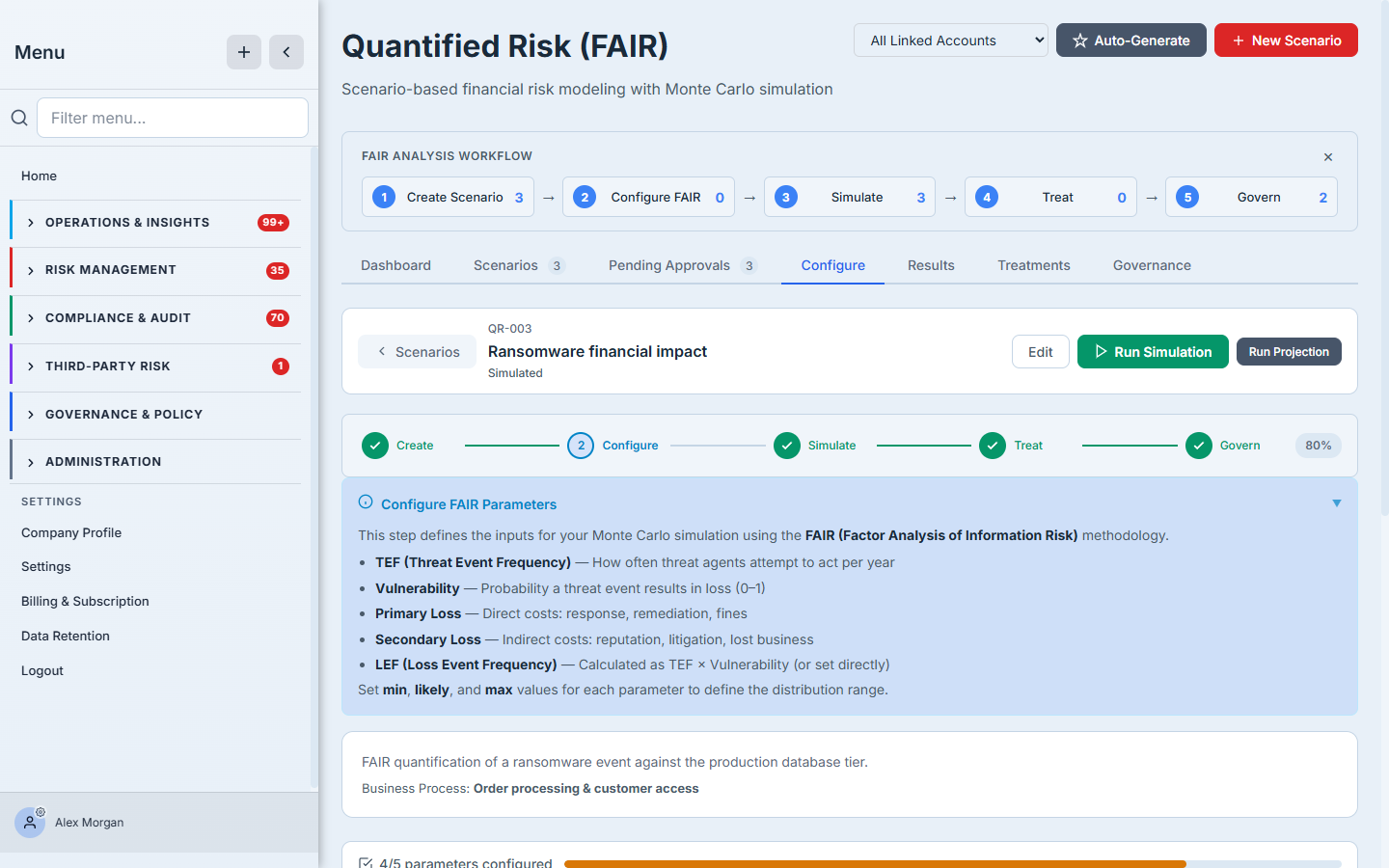Click the green Treat checkmark step
Image resolution: width=1389 pixels, height=868 pixels.
[993, 446]
